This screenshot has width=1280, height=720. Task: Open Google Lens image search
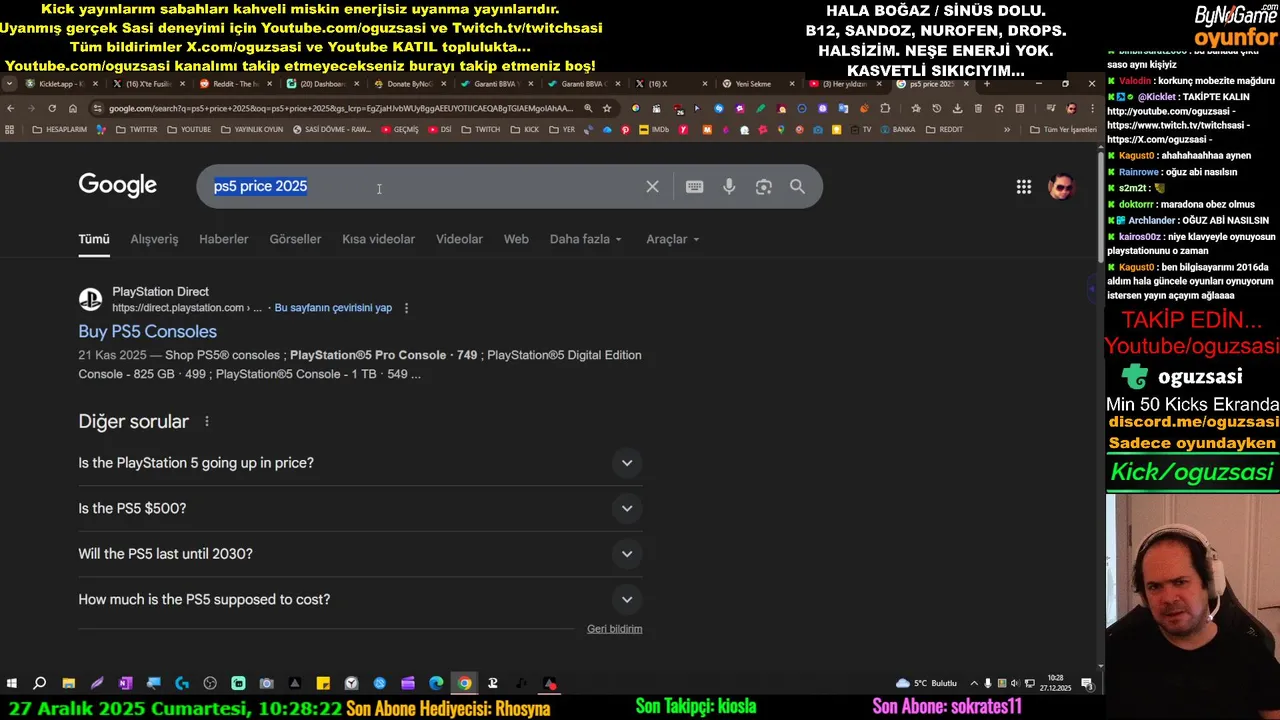click(764, 187)
